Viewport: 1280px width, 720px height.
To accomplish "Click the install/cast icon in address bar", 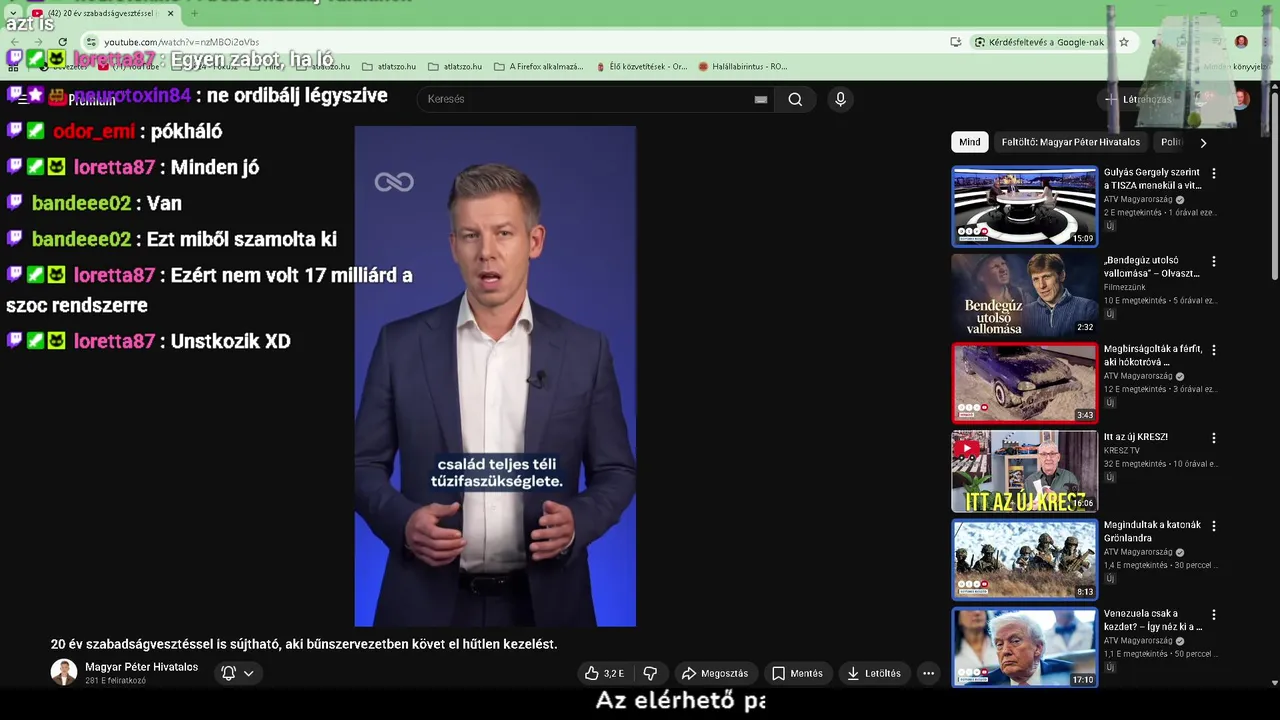I will (956, 42).
